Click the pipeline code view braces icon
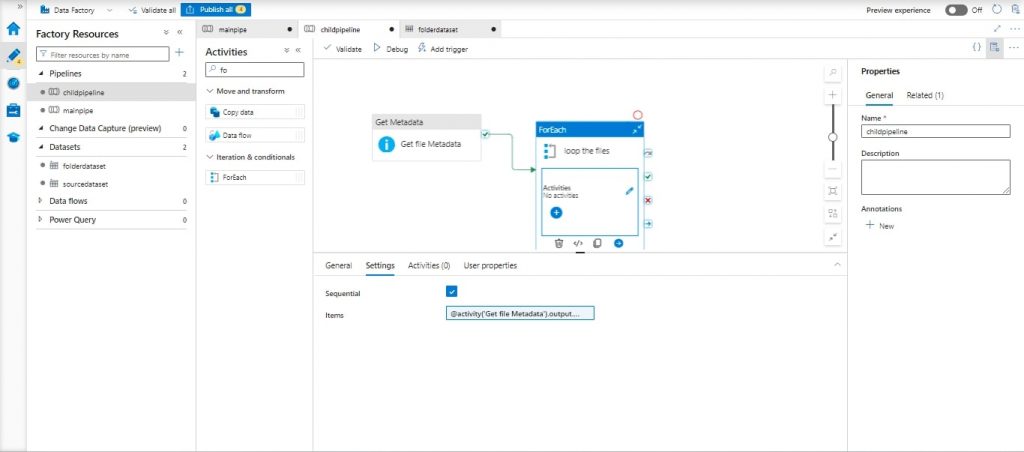Viewport: 1024px width, 452px height. point(976,48)
